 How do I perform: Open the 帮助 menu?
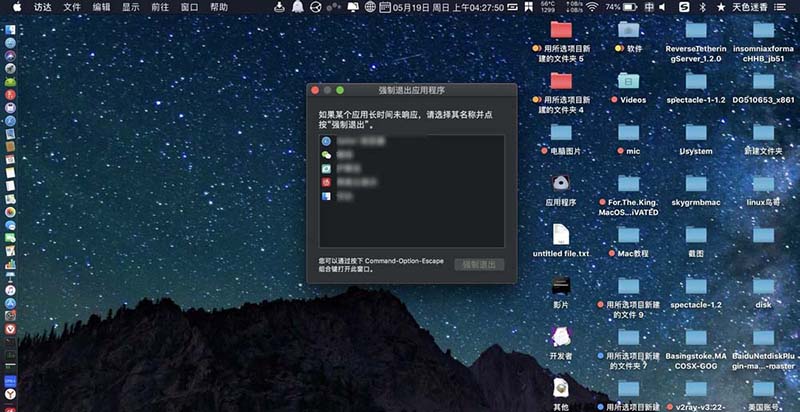click(219, 7)
